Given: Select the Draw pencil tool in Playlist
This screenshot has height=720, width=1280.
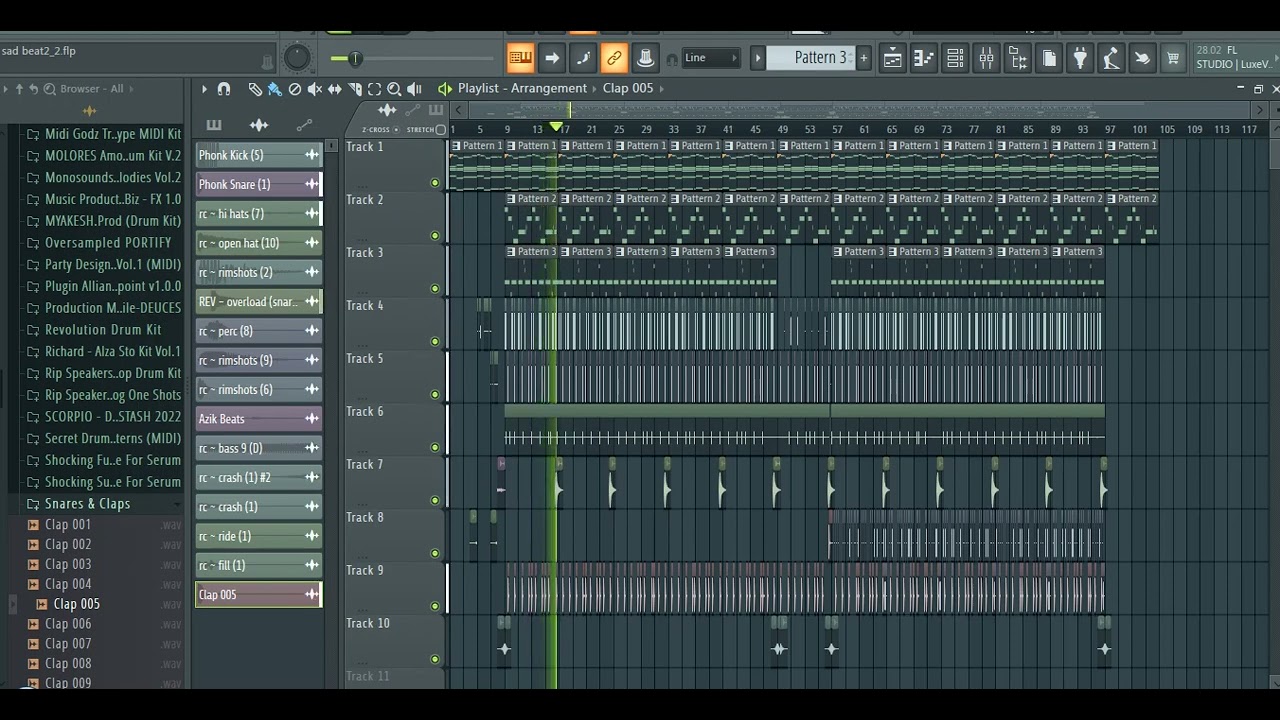Looking at the screenshot, I should [255, 89].
